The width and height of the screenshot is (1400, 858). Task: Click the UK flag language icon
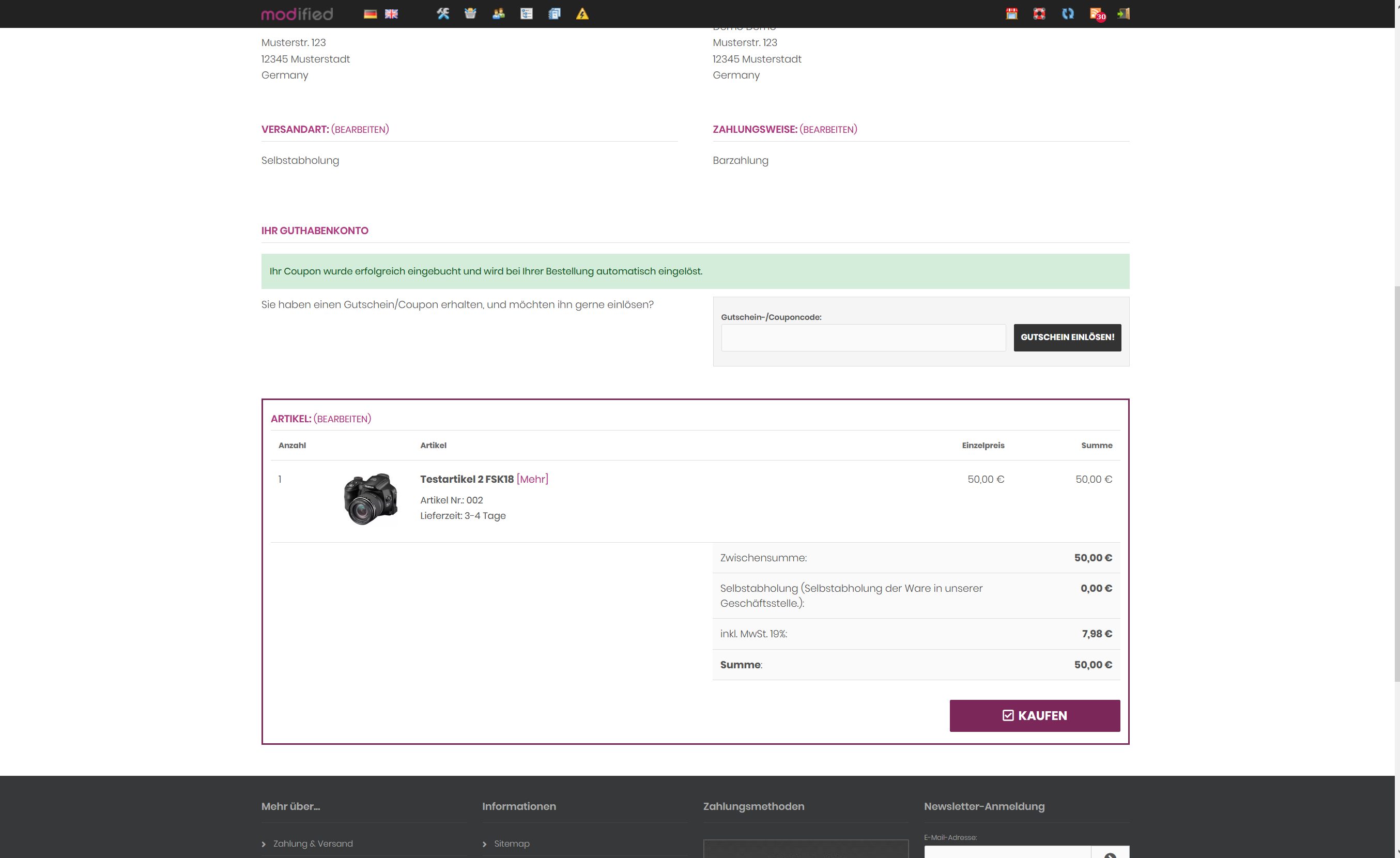(392, 13)
